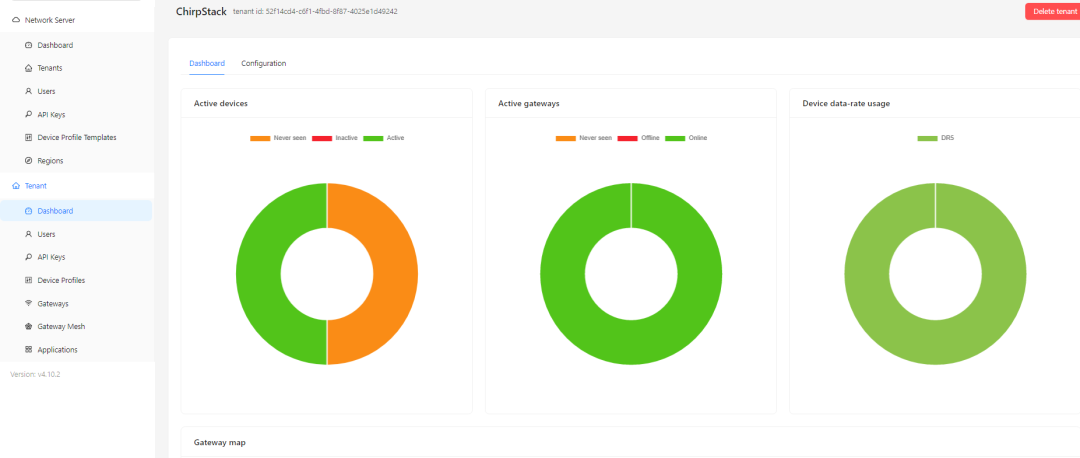1080x458 pixels.
Task: Click green Active segment of devices chart
Action: (x=258, y=273)
